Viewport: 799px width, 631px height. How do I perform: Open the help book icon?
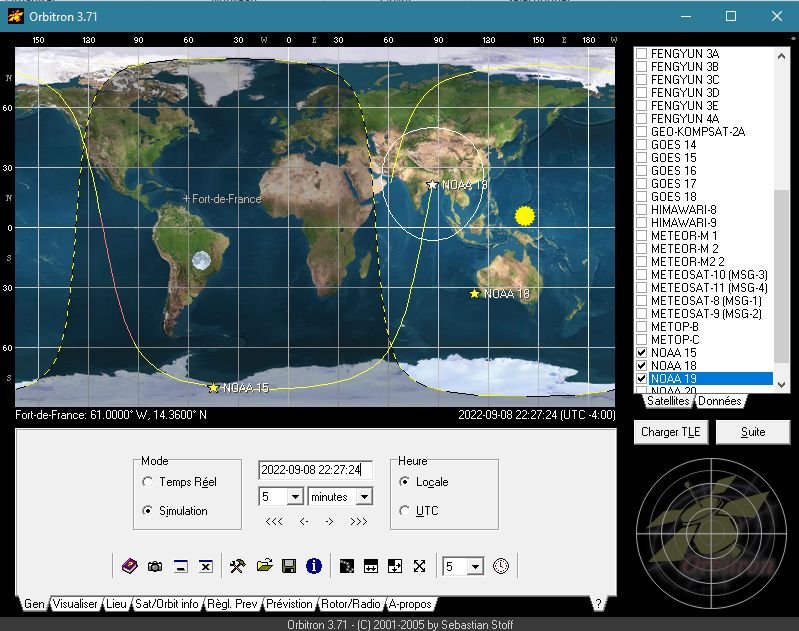tap(129, 566)
